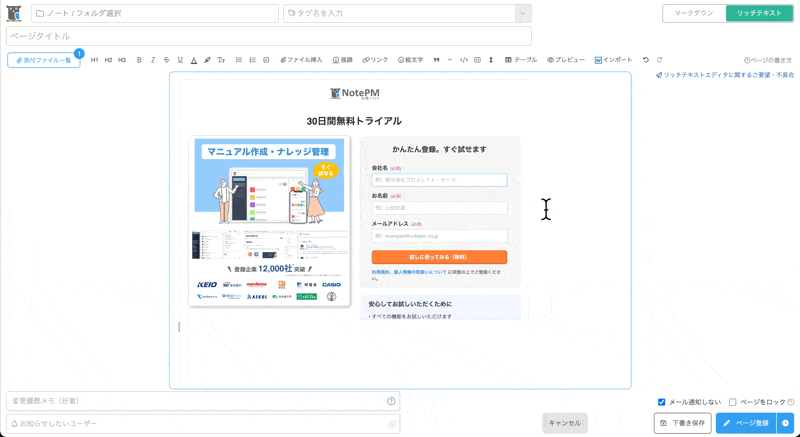The width and height of the screenshot is (800, 437).
Task: Insert a code block
Action: [x=464, y=60]
